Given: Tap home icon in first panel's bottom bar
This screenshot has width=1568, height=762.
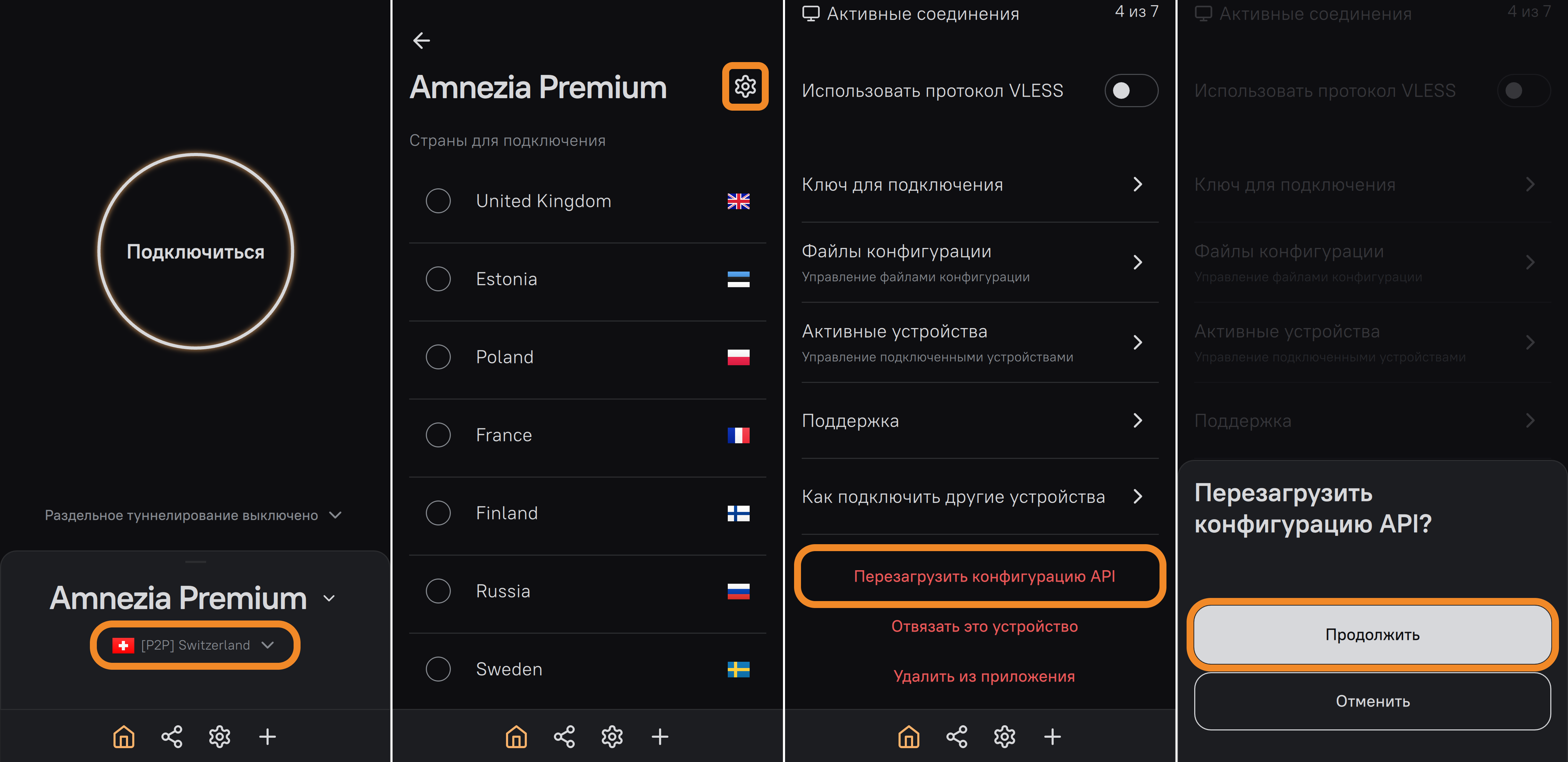Looking at the screenshot, I should point(124,736).
